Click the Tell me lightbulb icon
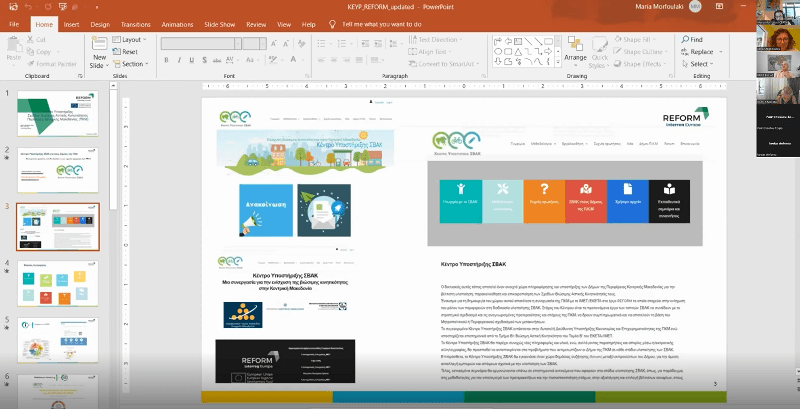The height and width of the screenshot is (409, 800). 333,22
